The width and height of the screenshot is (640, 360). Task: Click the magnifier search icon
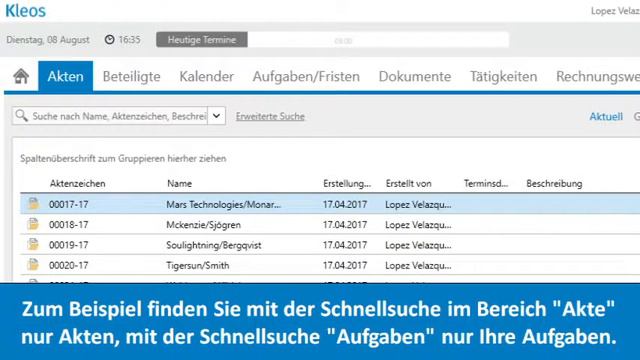[x=21, y=116]
